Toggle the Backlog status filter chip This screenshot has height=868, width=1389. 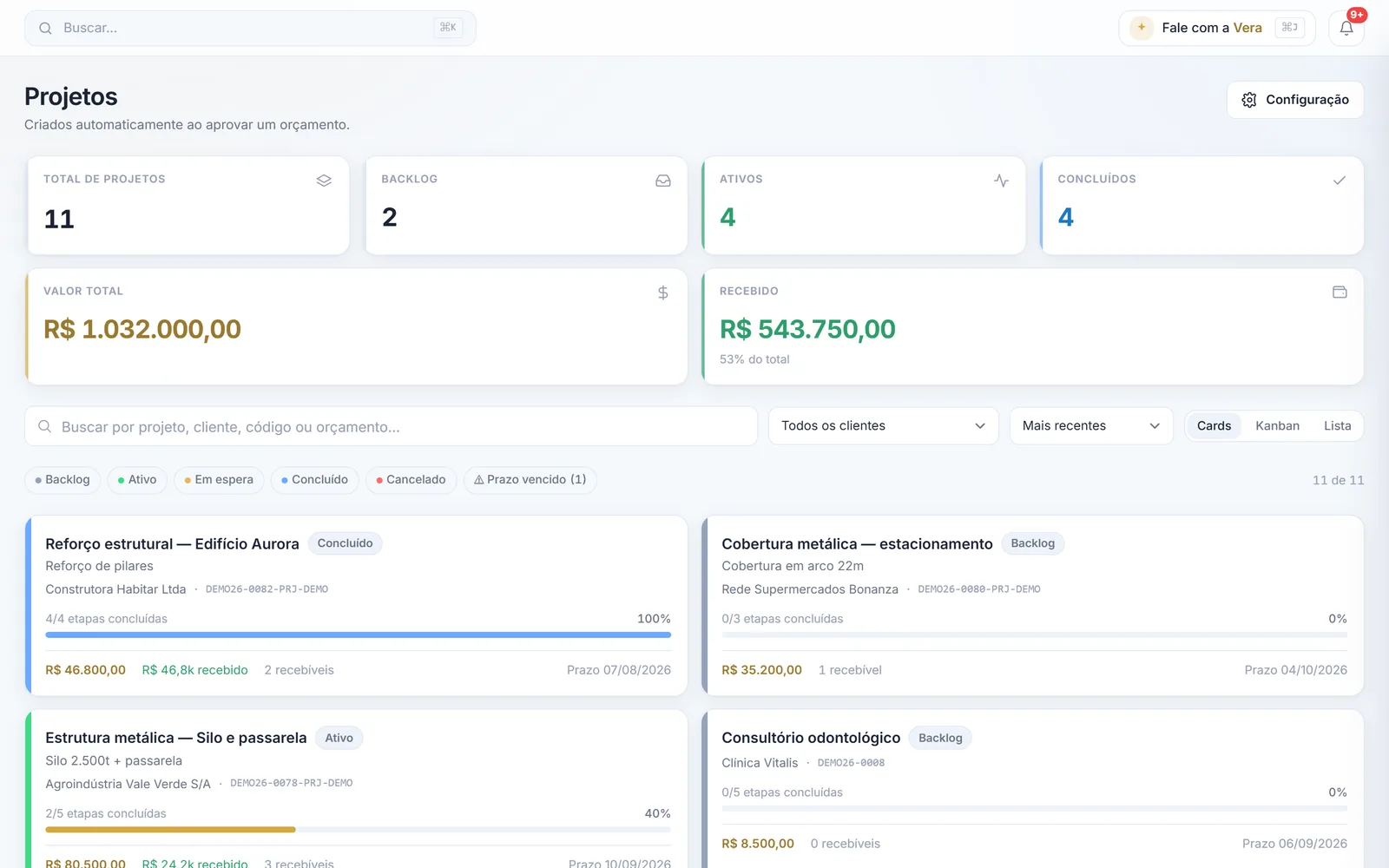pos(63,480)
